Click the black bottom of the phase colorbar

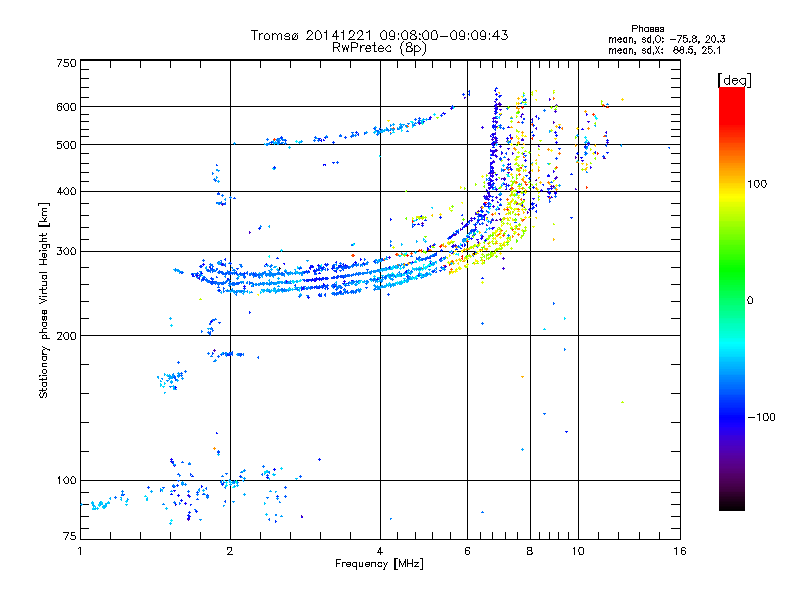[x=732, y=503]
